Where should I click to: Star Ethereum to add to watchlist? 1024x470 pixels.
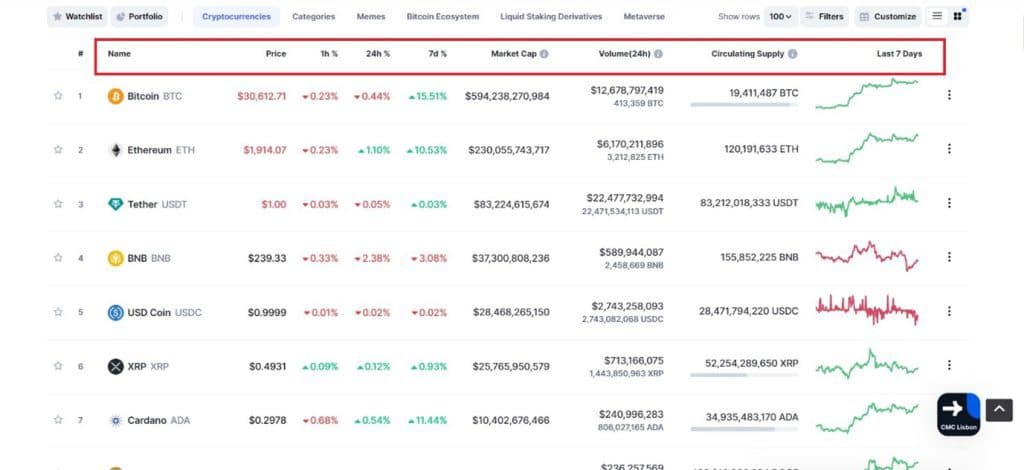[58, 149]
